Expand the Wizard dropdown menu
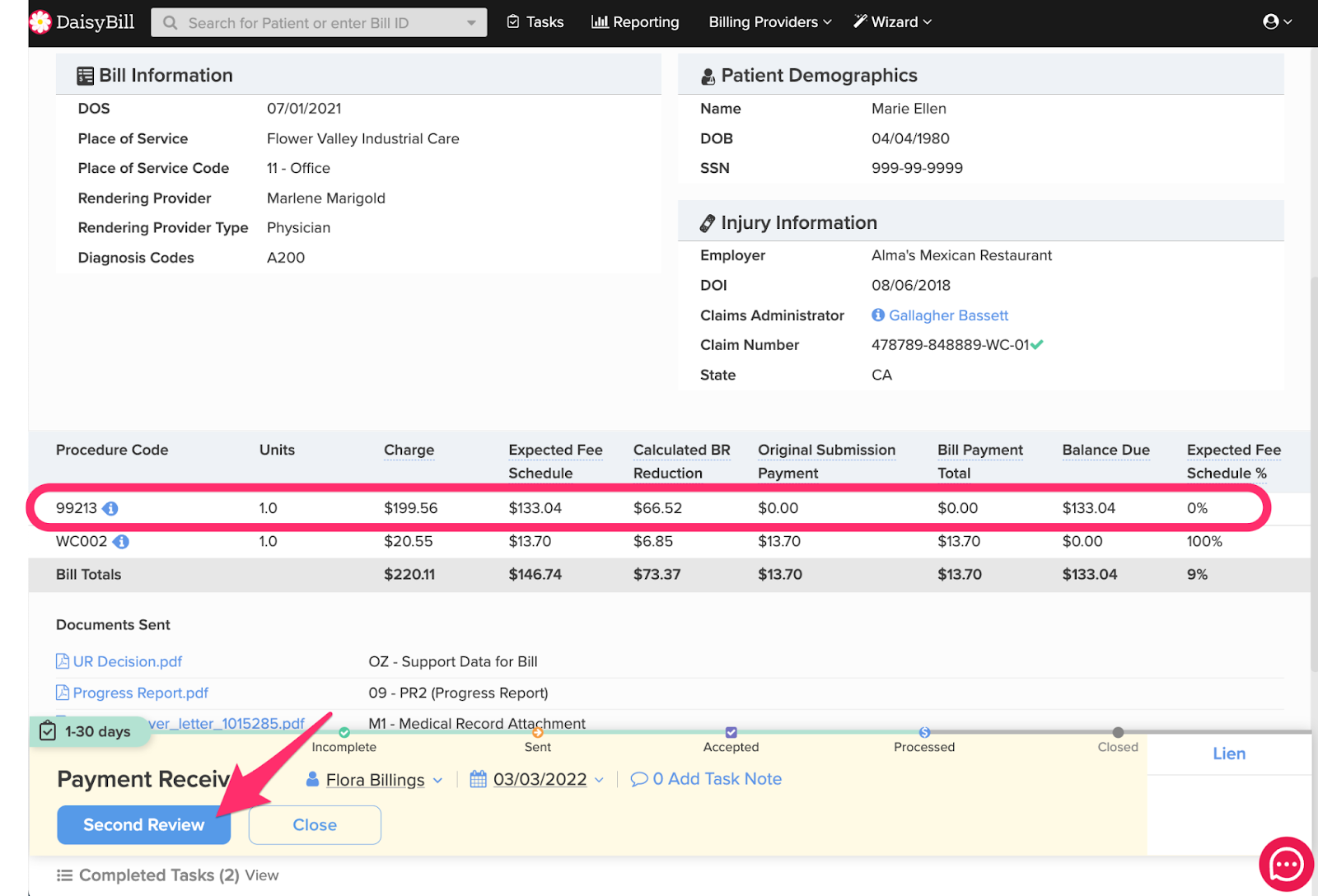1318x896 pixels. (892, 22)
